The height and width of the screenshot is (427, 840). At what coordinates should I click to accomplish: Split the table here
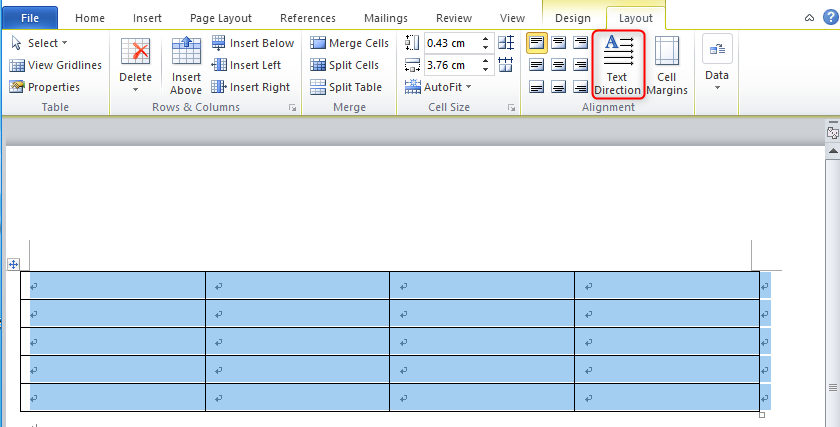coord(345,87)
